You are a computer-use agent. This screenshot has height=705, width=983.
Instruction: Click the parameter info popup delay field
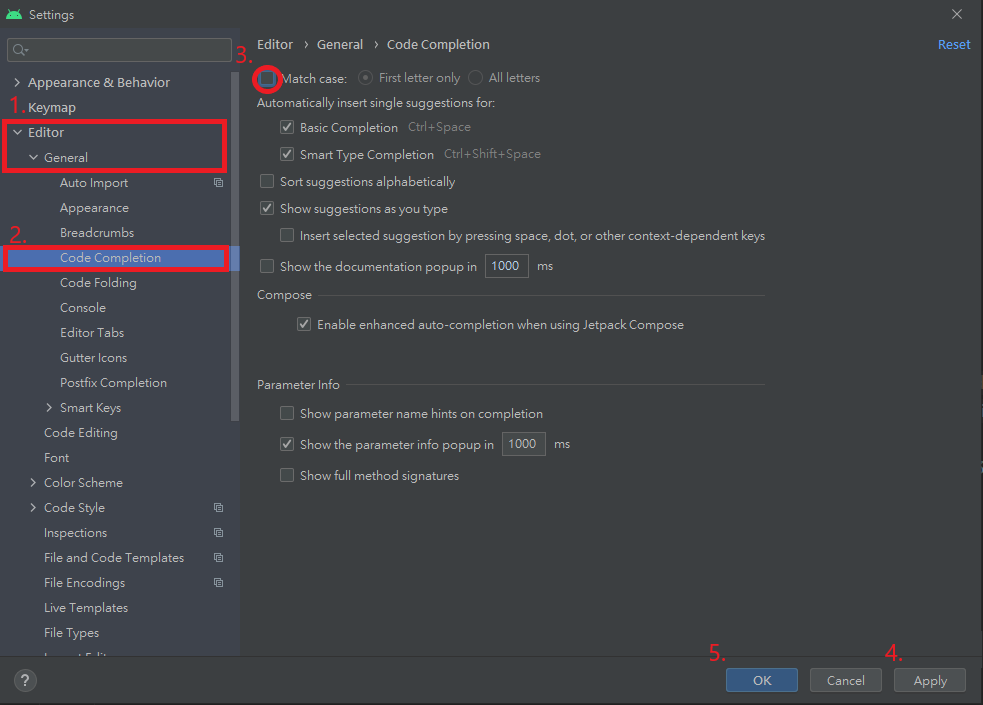(523, 444)
